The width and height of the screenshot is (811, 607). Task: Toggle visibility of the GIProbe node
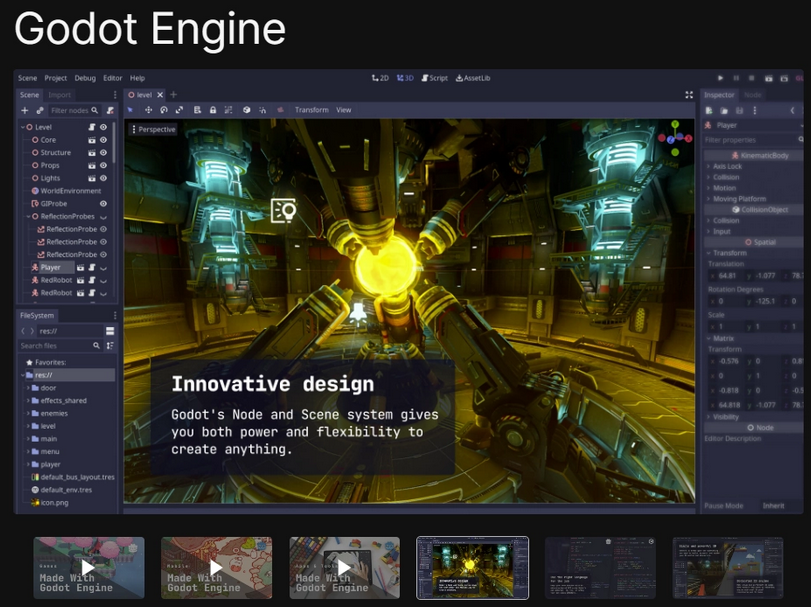(103, 203)
